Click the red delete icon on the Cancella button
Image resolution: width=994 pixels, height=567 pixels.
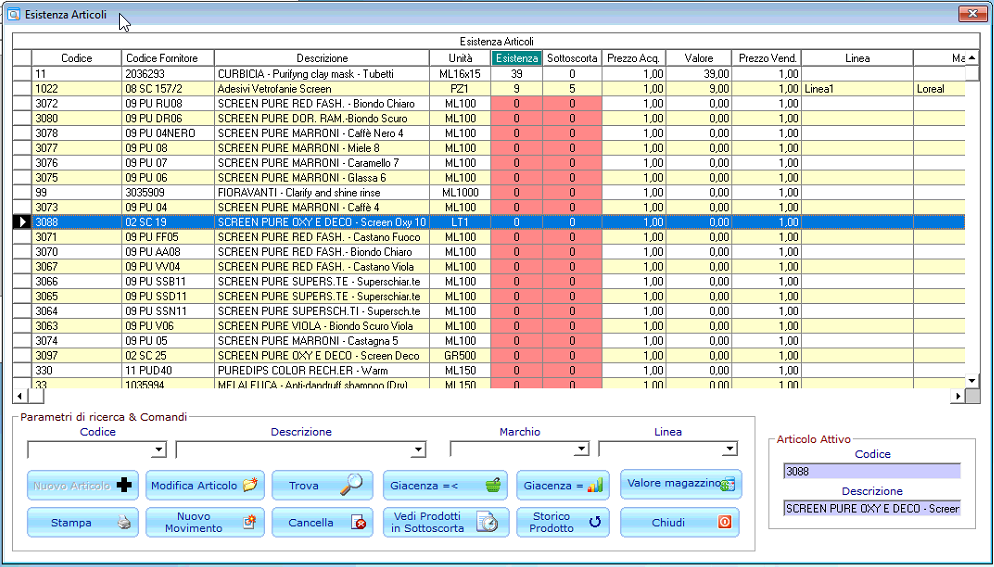tap(359, 523)
